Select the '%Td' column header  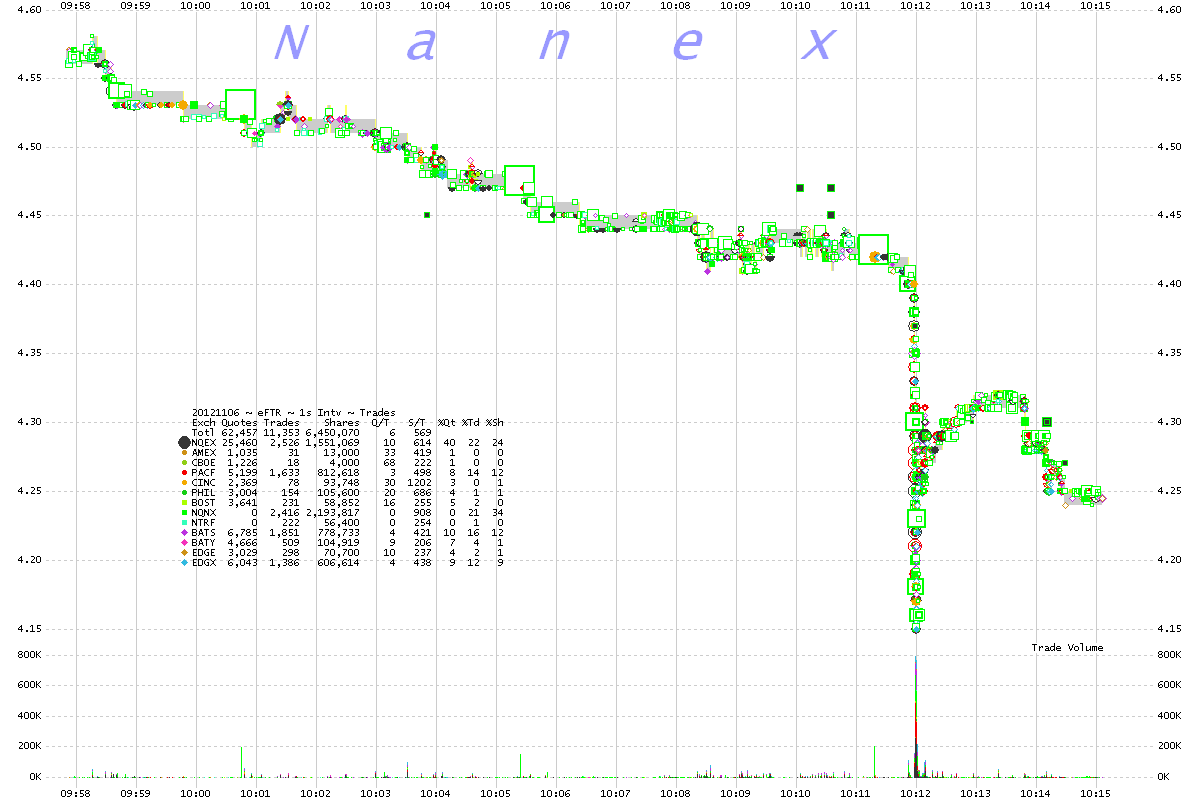click(470, 422)
